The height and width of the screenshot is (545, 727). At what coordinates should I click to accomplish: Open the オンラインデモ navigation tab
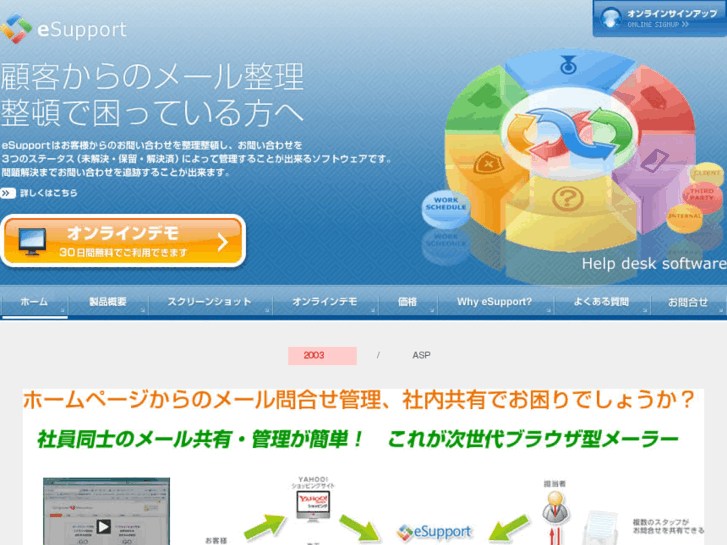point(325,302)
